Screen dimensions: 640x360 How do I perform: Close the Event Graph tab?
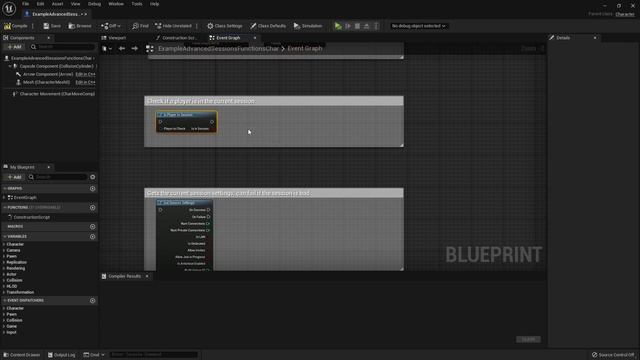click(x=255, y=38)
